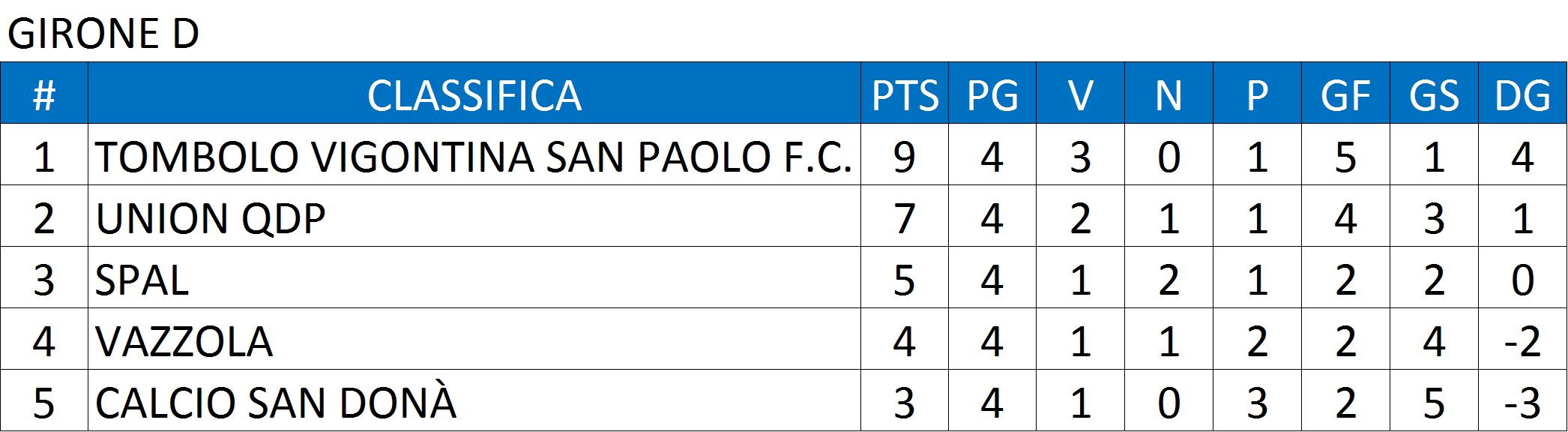Click the PTS column header
This screenshot has height=432, width=1568.
905,94
